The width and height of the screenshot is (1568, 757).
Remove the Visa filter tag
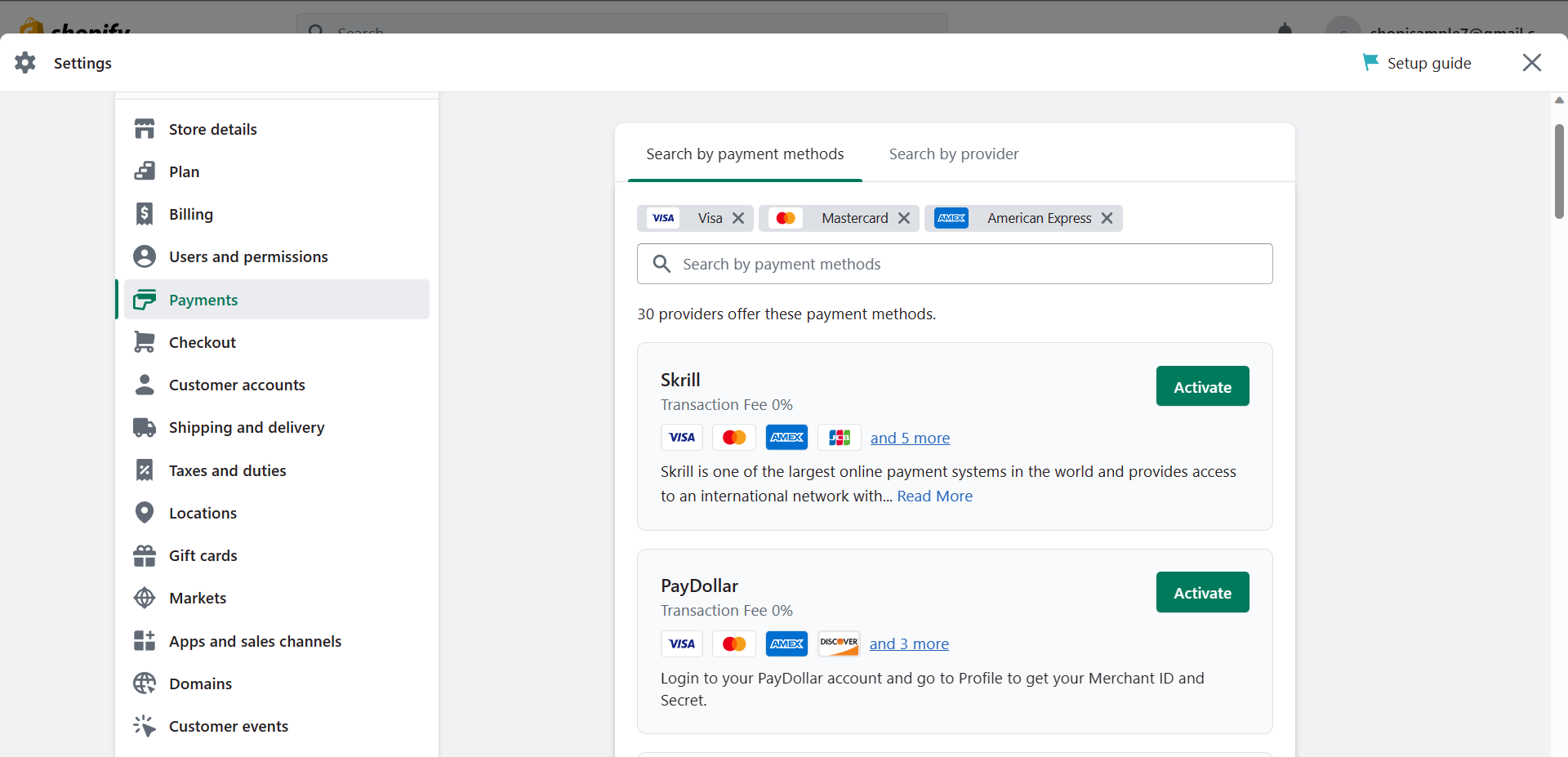point(738,218)
